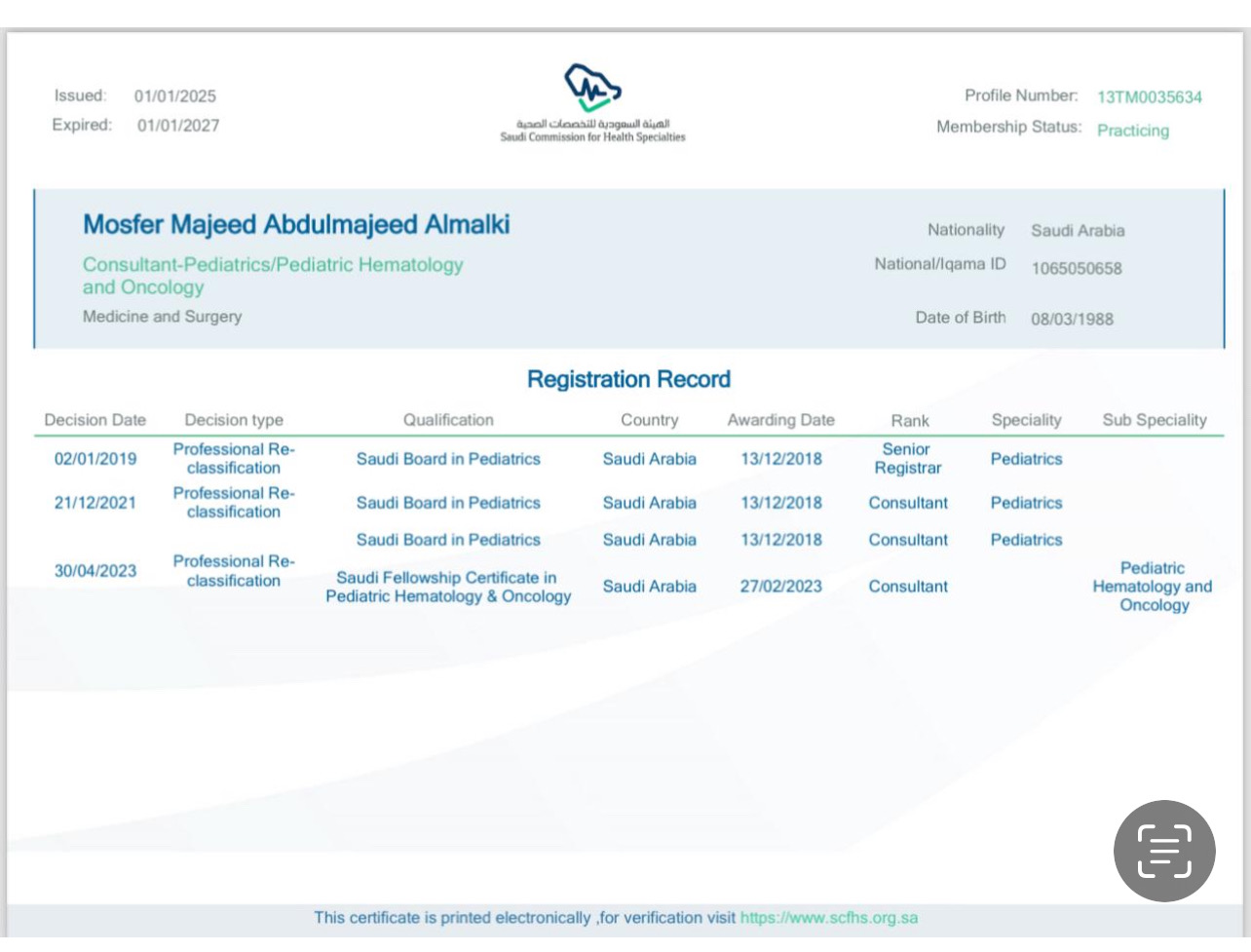Select the issued date 01/01/2025
The height and width of the screenshot is (952, 1251).
(175, 96)
